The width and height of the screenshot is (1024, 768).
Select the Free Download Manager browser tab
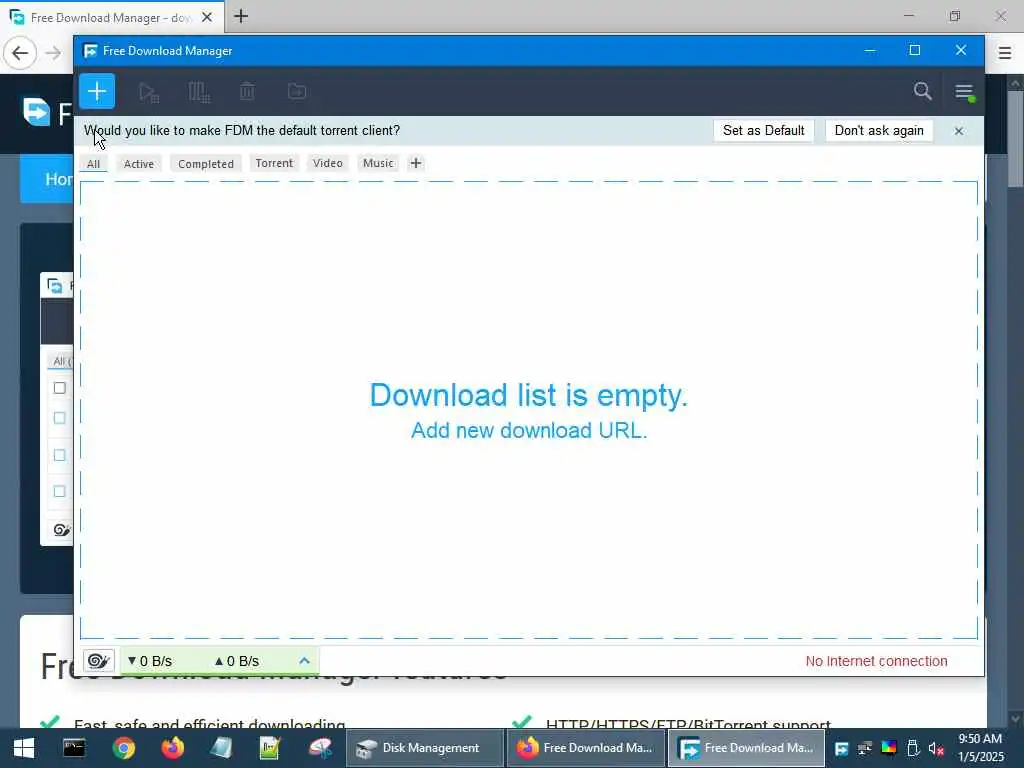pyautogui.click(x=112, y=17)
